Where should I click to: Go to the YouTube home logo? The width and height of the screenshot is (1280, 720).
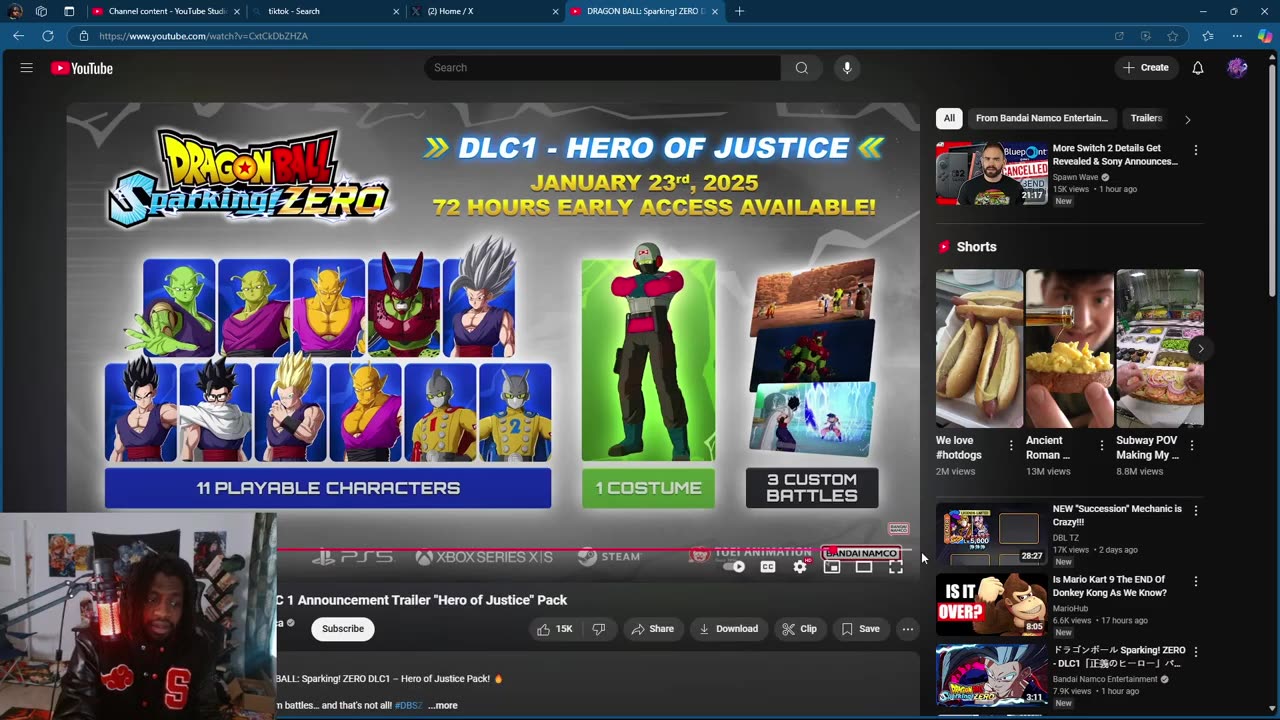click(82, 68)
